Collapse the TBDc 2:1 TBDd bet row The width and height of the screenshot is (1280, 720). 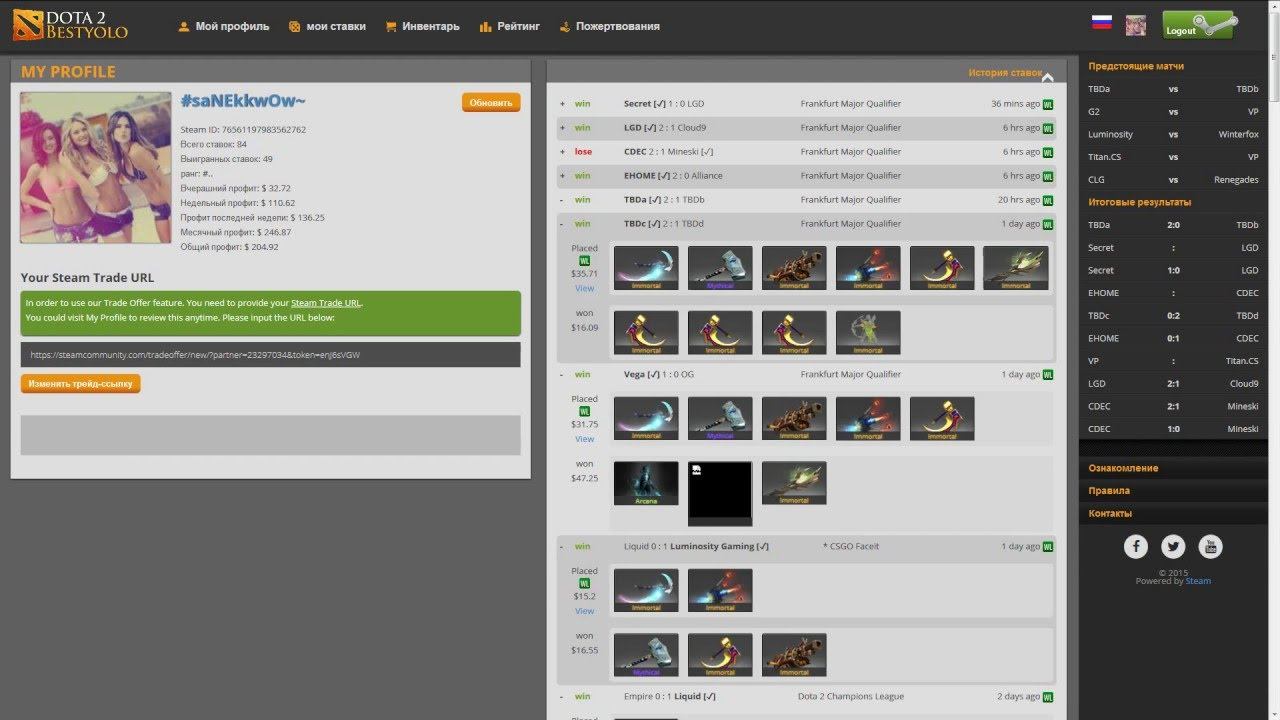[x=562, y=224]
